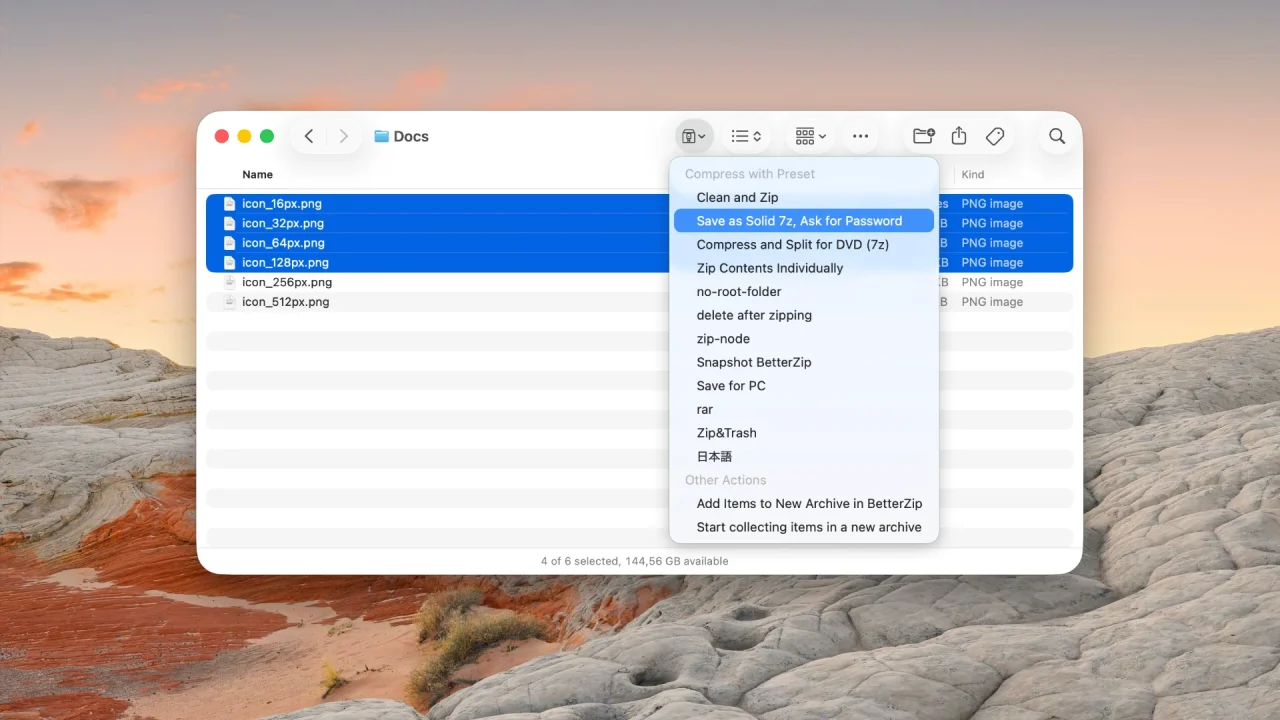Choose Add Items to New Archive in BetterZip

(804, 504)
